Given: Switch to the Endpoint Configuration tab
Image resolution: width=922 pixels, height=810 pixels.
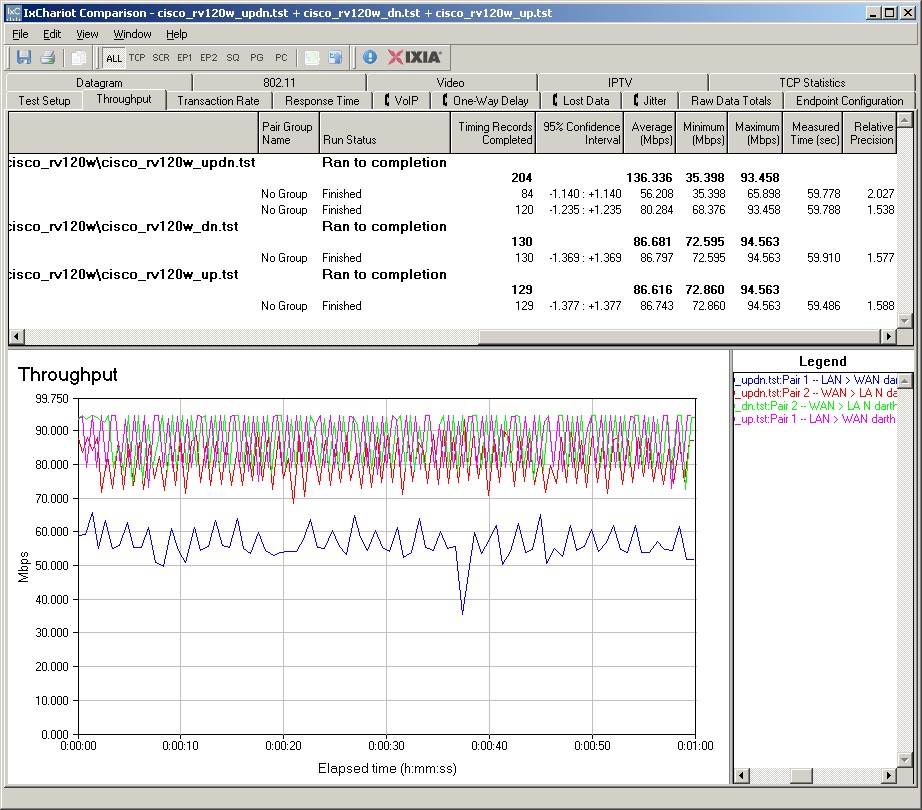Looking at the screenshot, I should coord(850,101).
